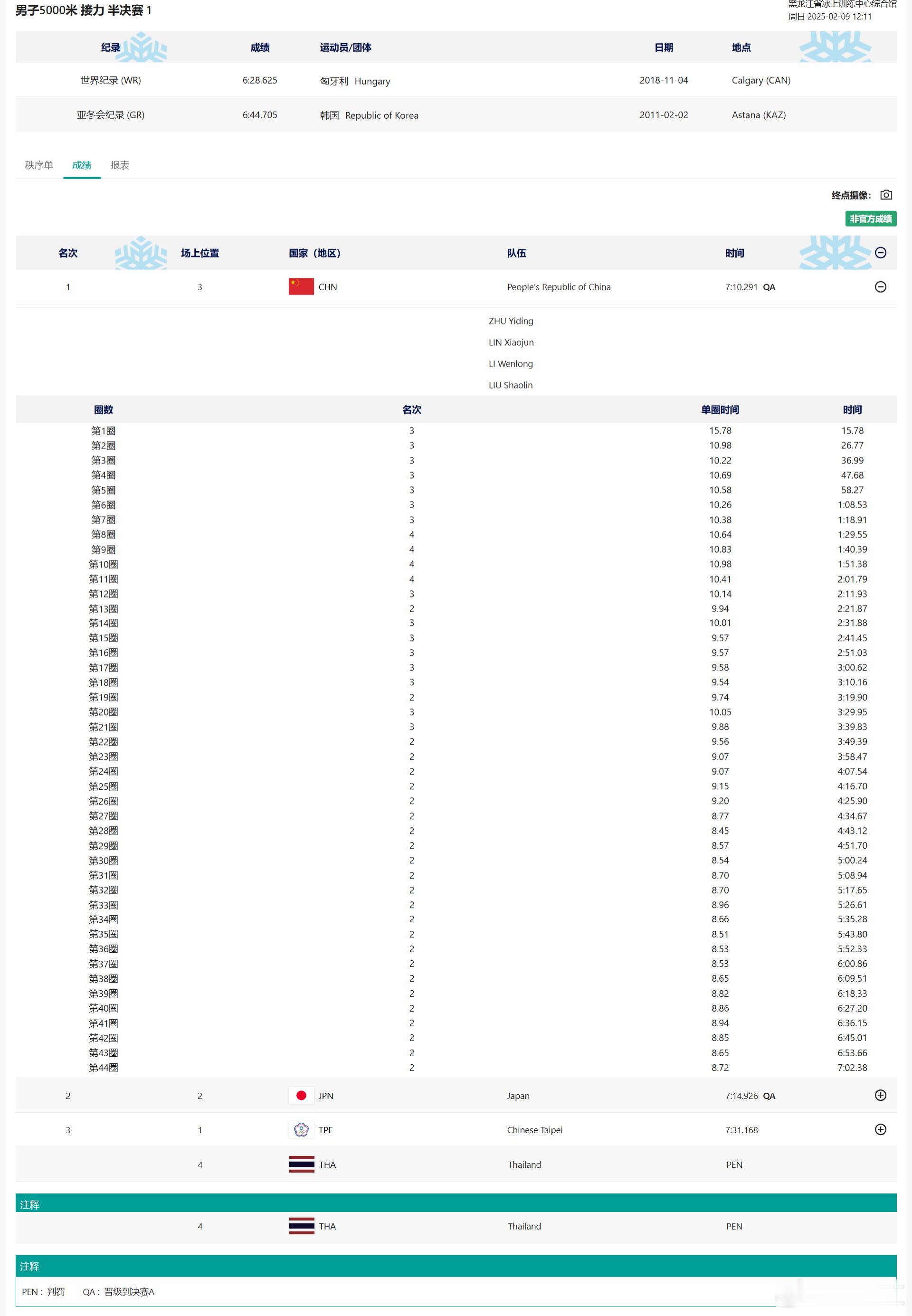The width and height of the screenshot is (912, 1316).
Task: Click the Calgary (CAN) location
Action: [x=761, y=80]
